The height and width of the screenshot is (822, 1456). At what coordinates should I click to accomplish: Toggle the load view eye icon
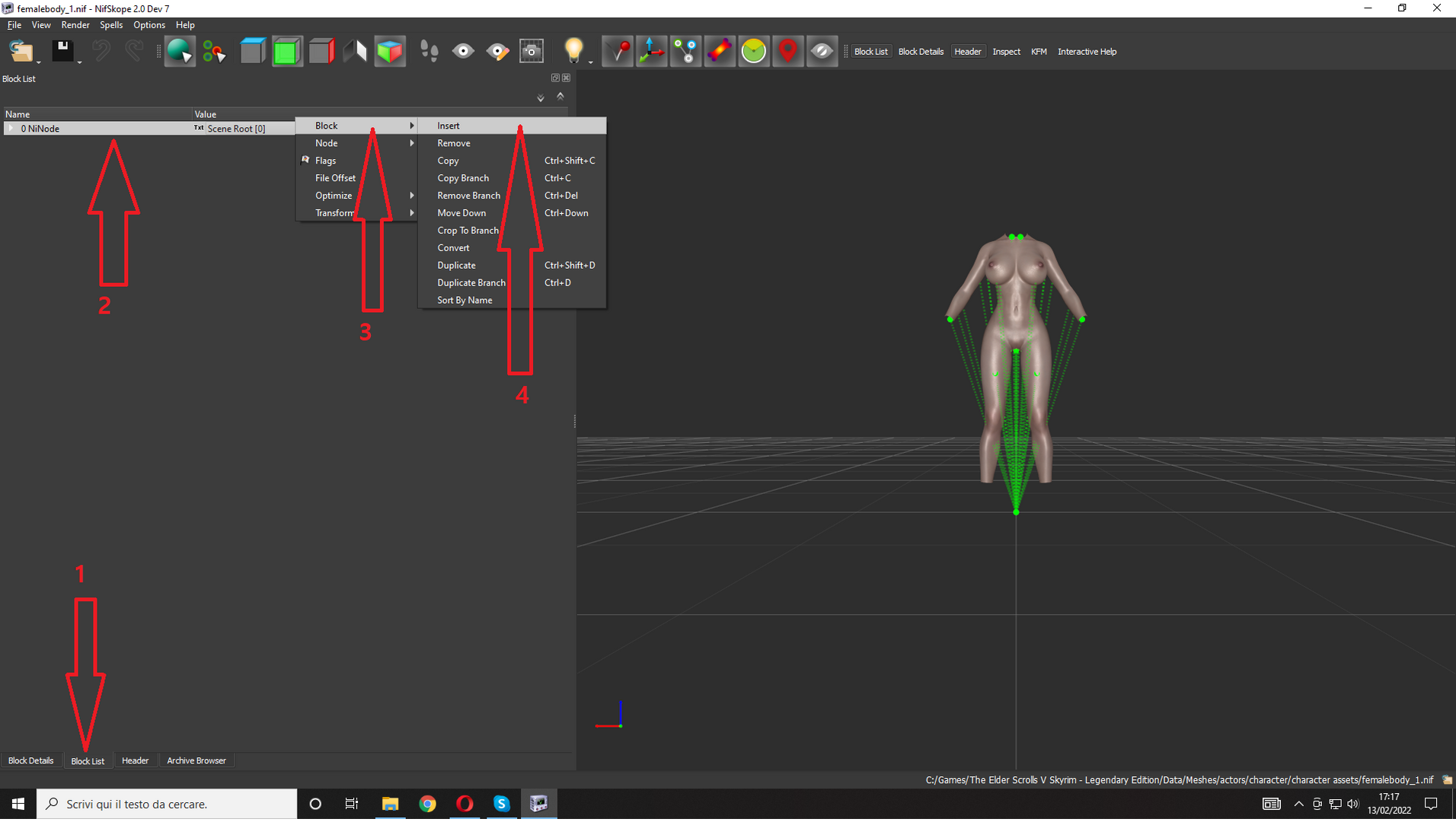click(x=463, y=51)
